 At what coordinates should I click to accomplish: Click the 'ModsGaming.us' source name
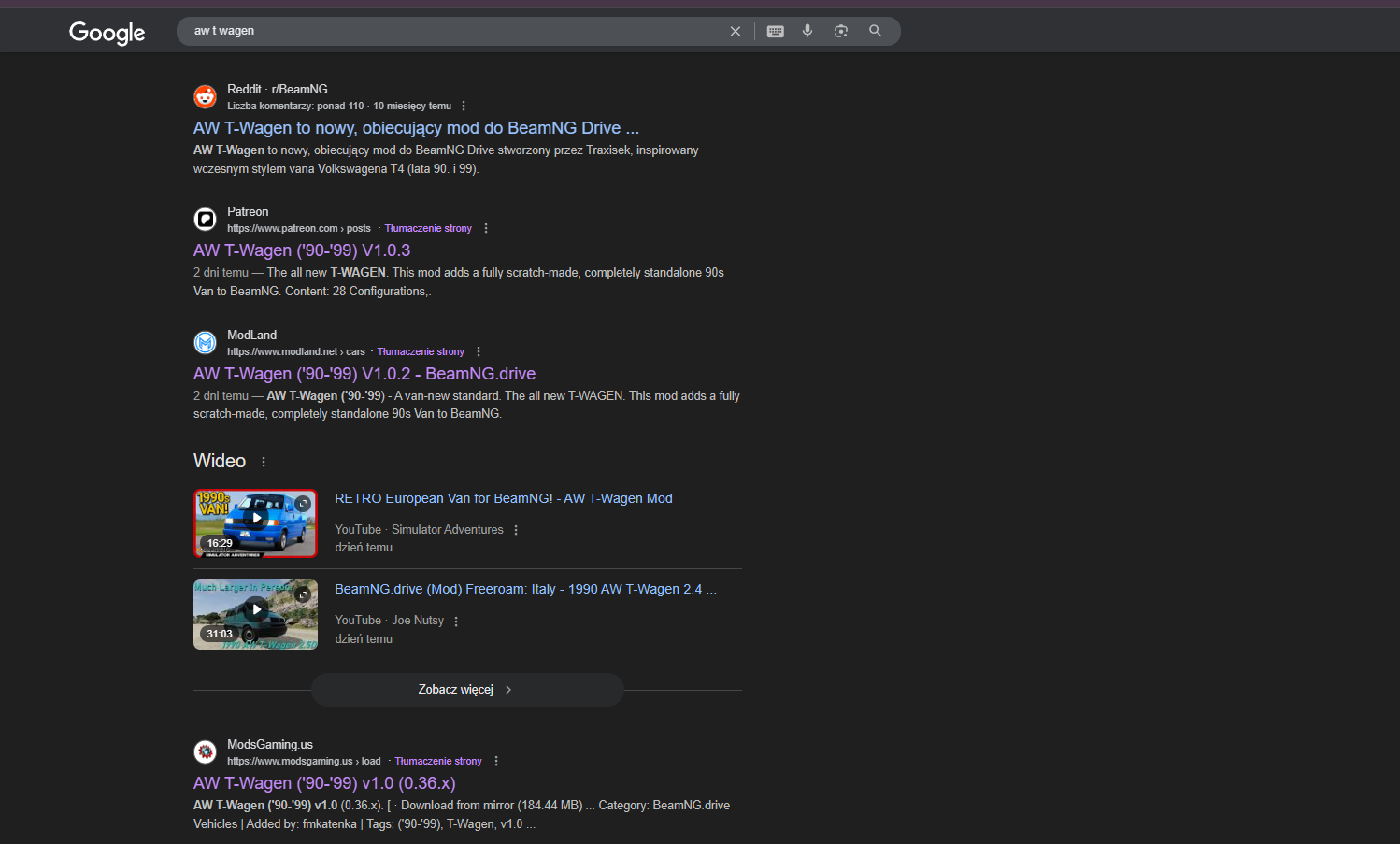pos(270,744)
